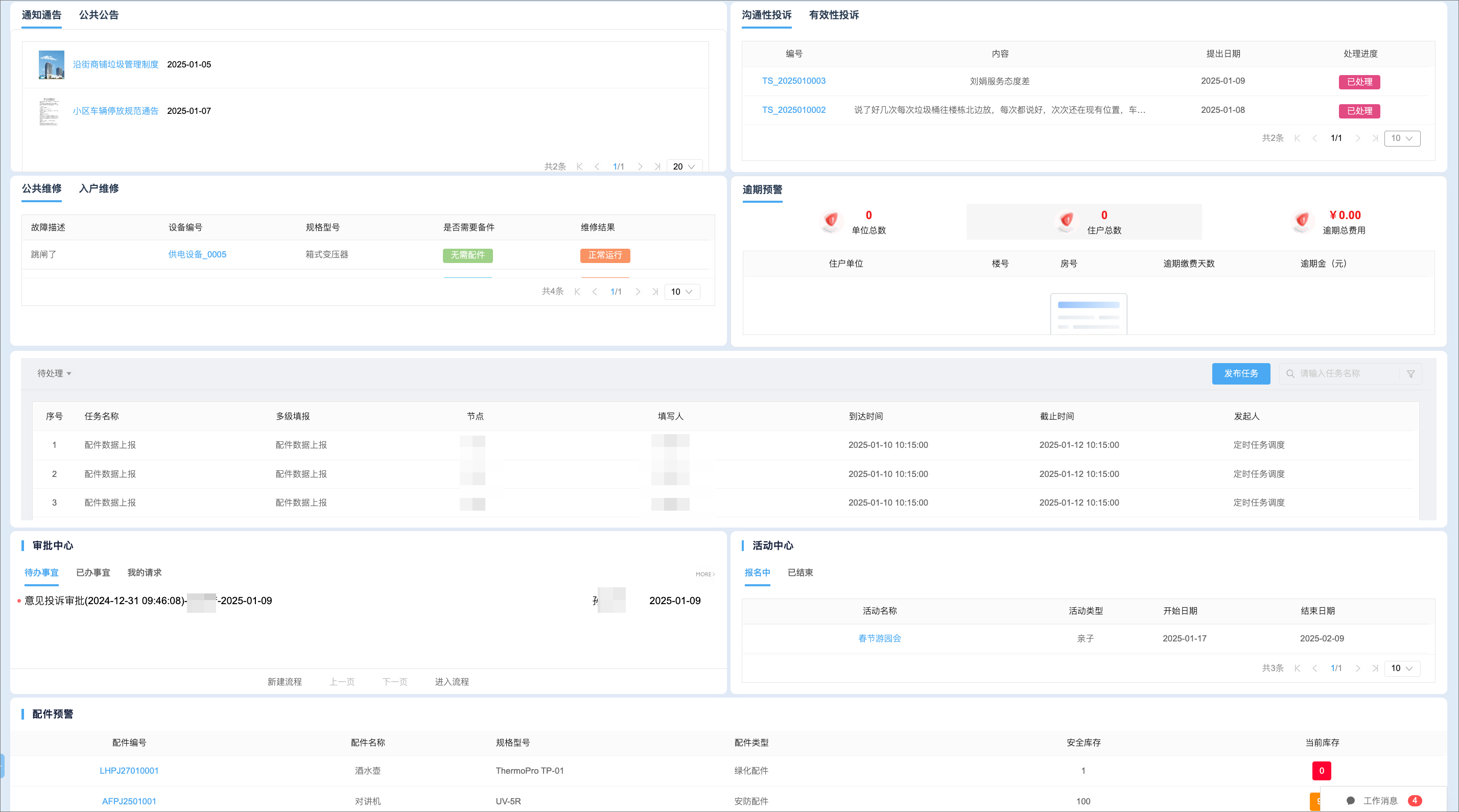Click the 已处理 tag for TS_2025010002
The height and width of the screenshot is (812, 1459).
click(1359, 111)
